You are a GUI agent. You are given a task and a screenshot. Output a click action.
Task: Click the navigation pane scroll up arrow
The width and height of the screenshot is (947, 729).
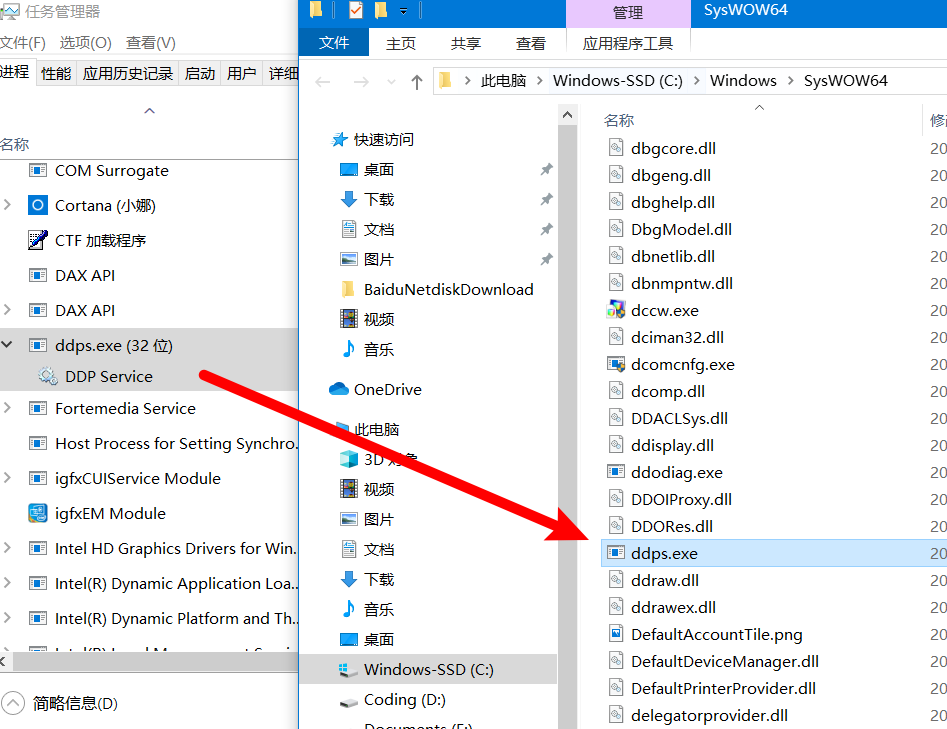point(567,115)
